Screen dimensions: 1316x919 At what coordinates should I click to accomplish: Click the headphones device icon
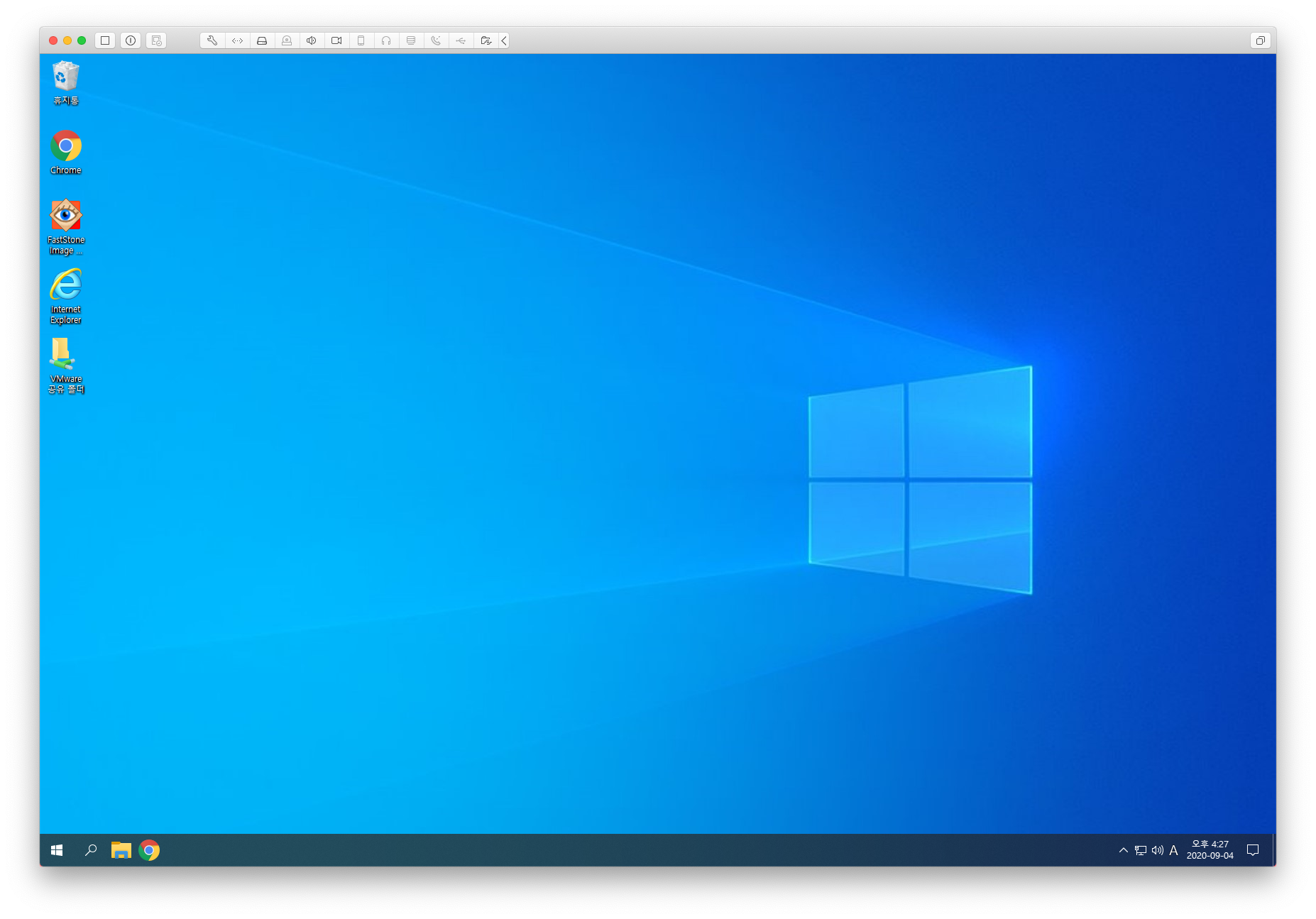click(386, 40)
